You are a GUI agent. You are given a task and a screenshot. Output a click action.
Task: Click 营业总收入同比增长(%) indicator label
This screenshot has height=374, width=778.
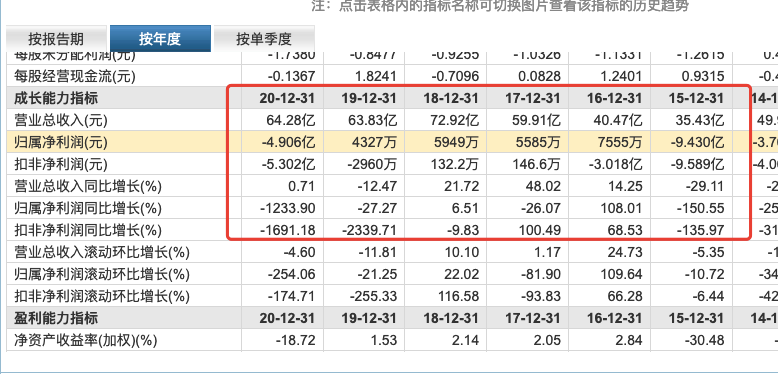88,187
